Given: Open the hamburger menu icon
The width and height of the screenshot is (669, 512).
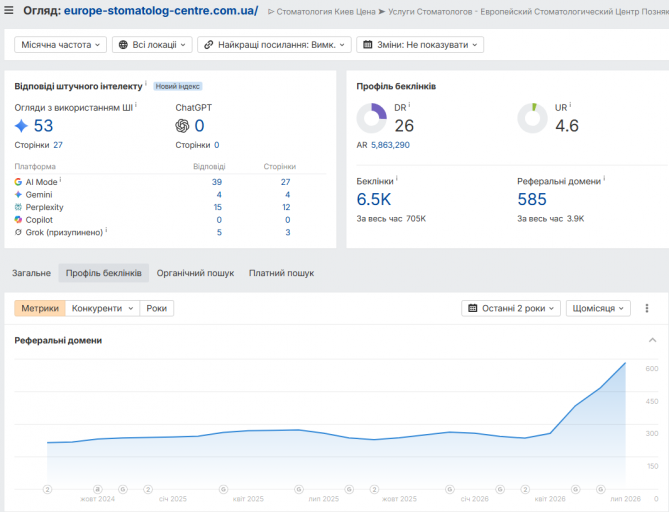Looking at the screenshot, I should pyautogui.click(x=8, y=10).
